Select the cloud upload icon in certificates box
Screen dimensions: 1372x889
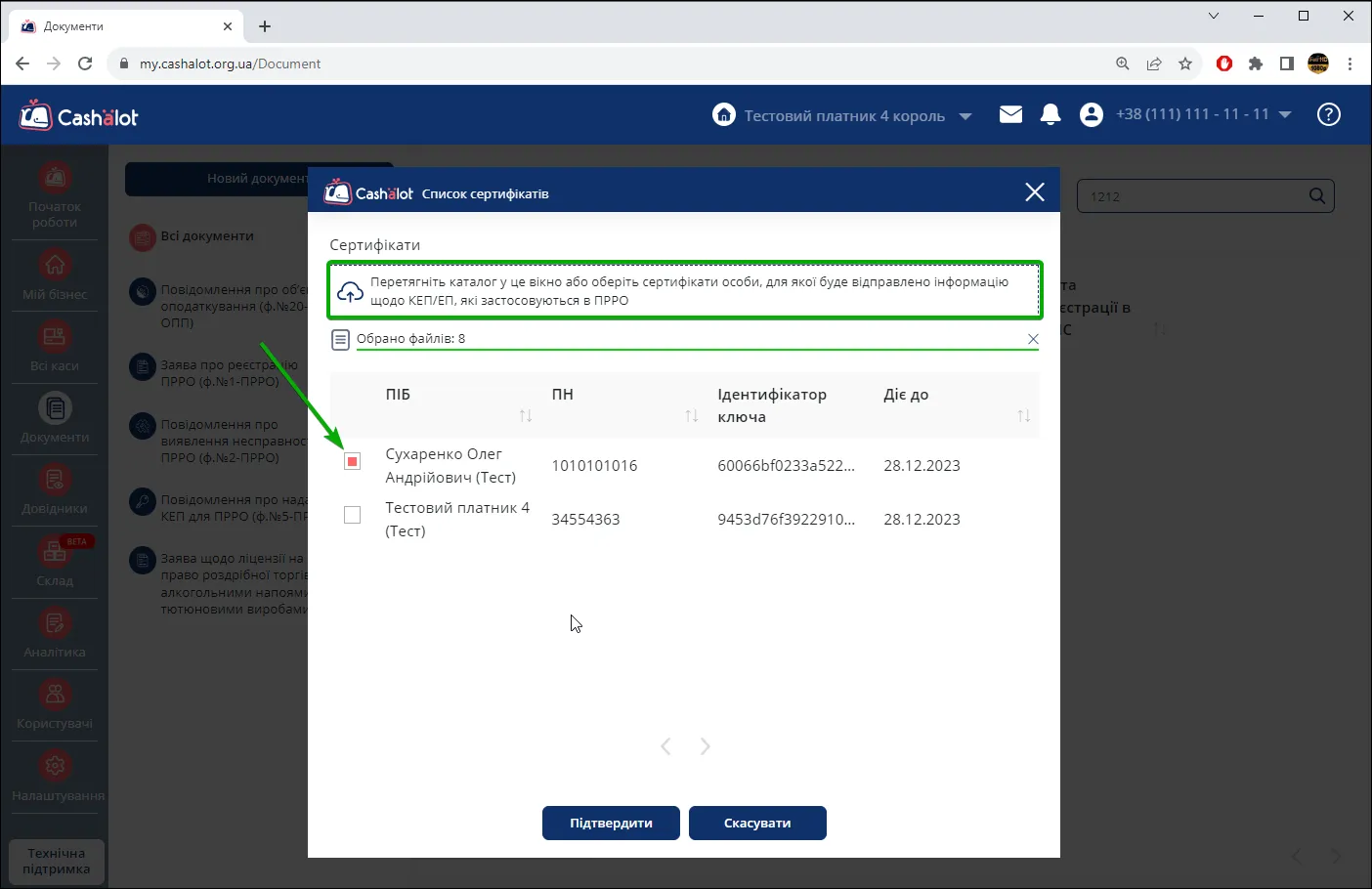350,291
